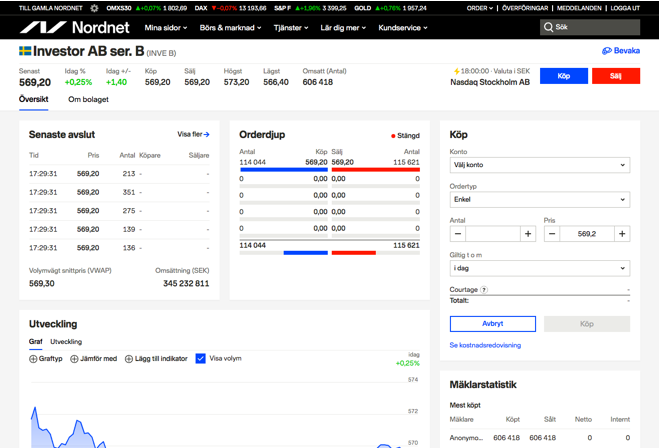
Task: Click the Jämför med plus icon
Action: (74, 359)
